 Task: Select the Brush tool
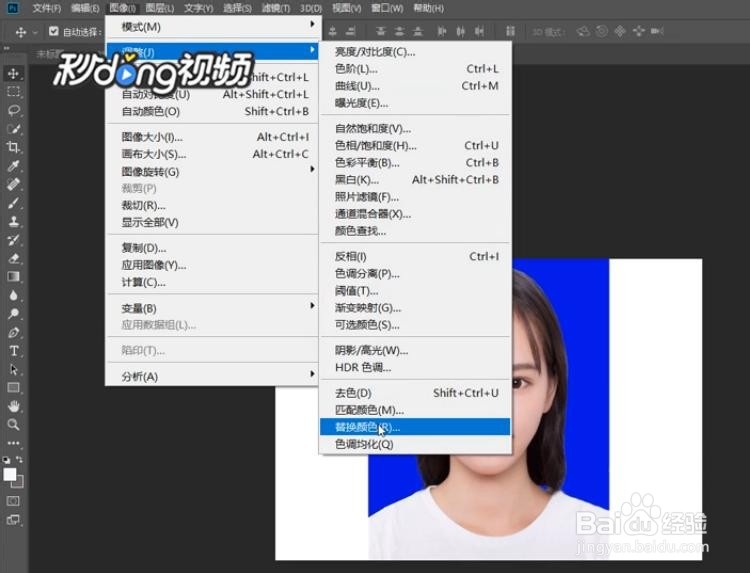[x=13, y=203]
